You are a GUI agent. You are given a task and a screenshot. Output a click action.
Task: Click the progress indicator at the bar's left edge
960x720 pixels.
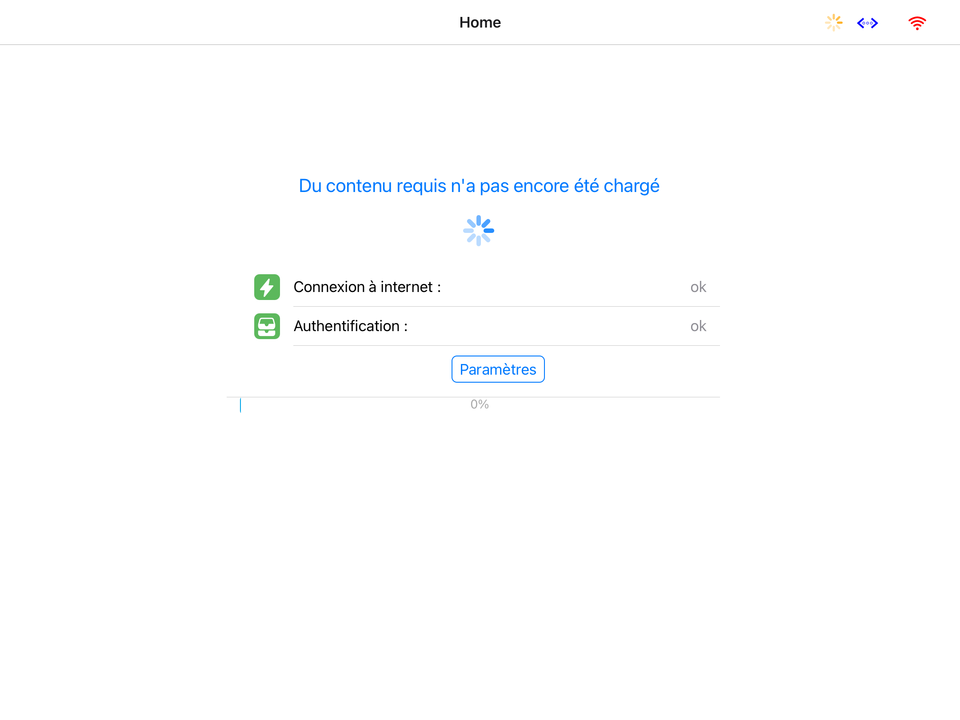coord(240,404)
